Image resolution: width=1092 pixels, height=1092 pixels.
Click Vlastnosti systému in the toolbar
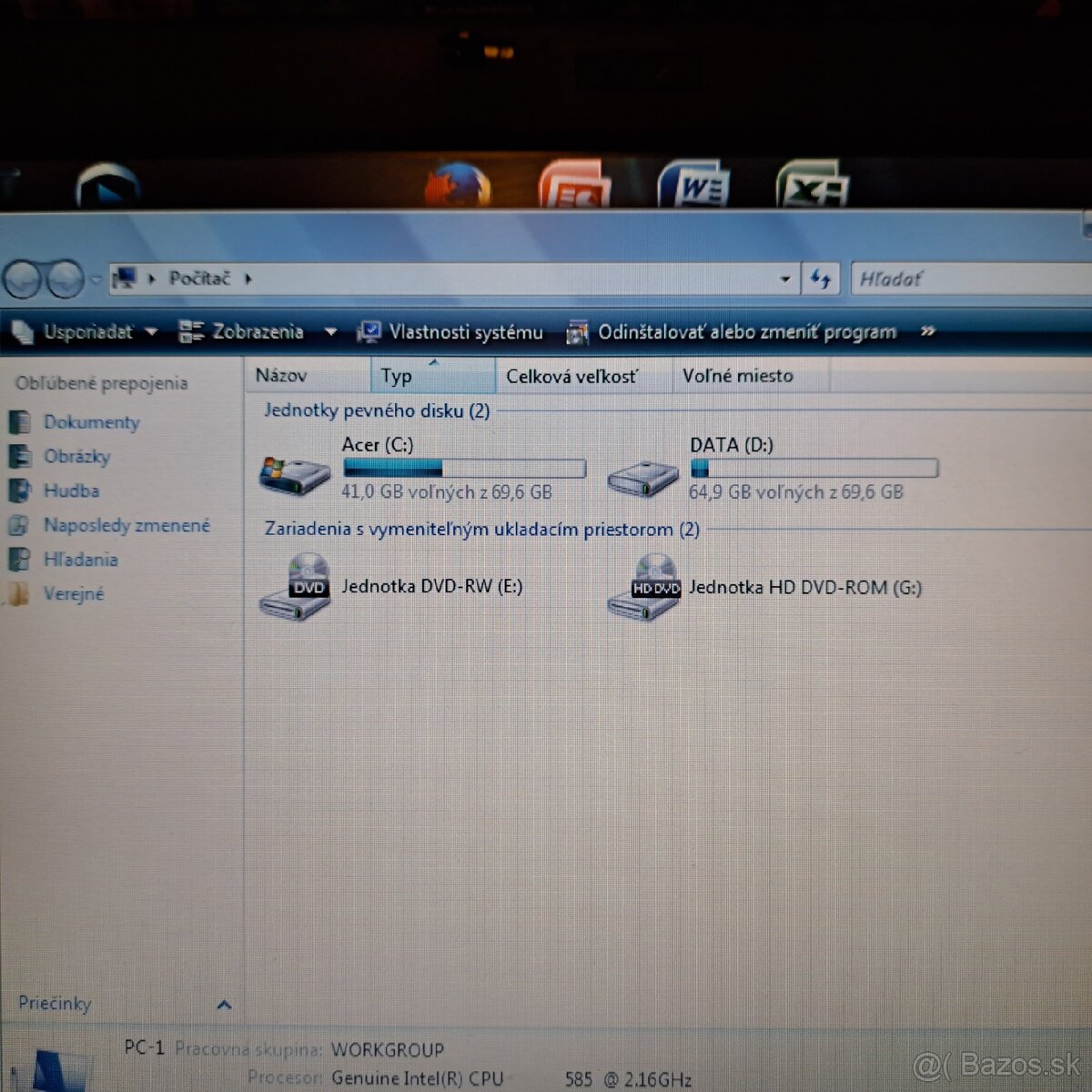click(x=451, y=332)
